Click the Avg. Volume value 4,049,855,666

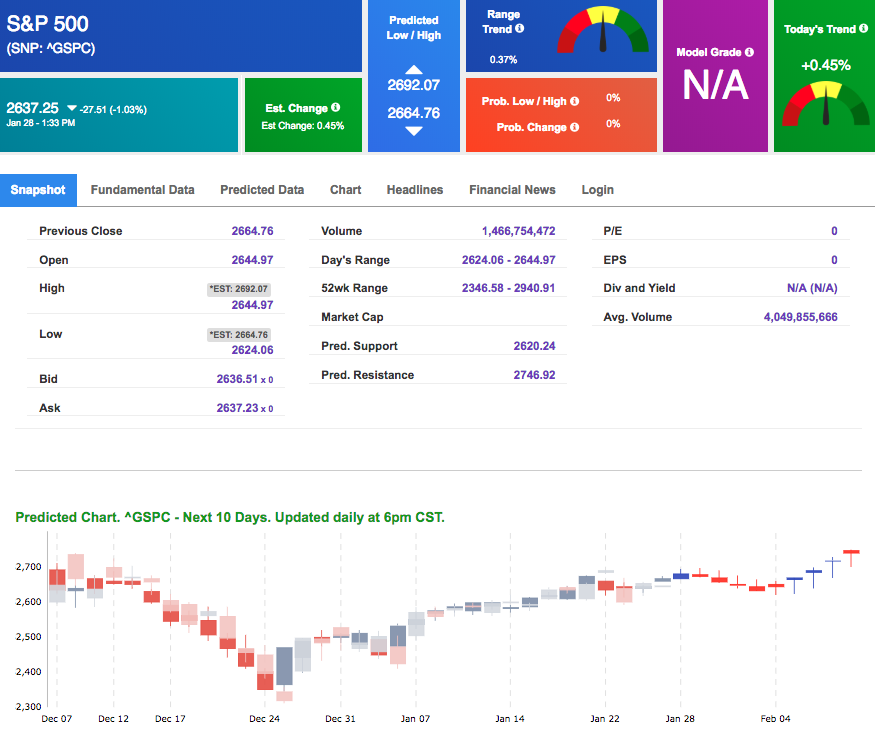pos(800,318)
